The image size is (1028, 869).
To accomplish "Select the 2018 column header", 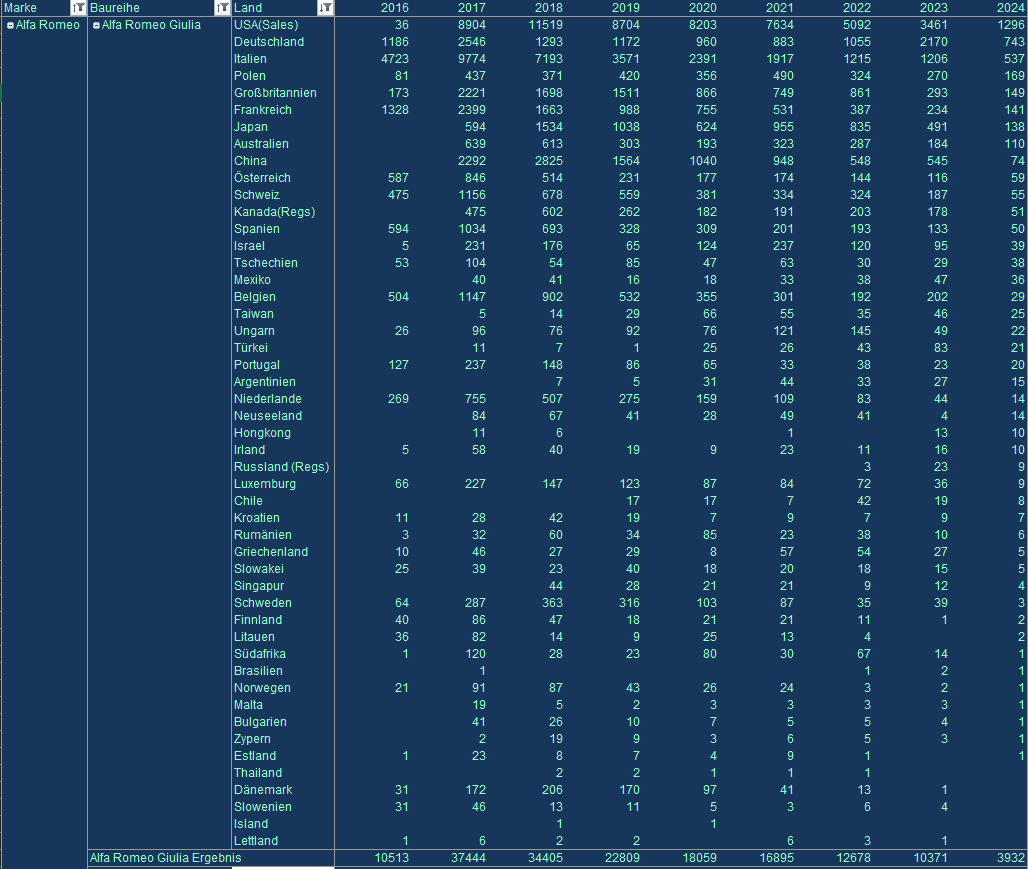I will (x=548, y=8).
